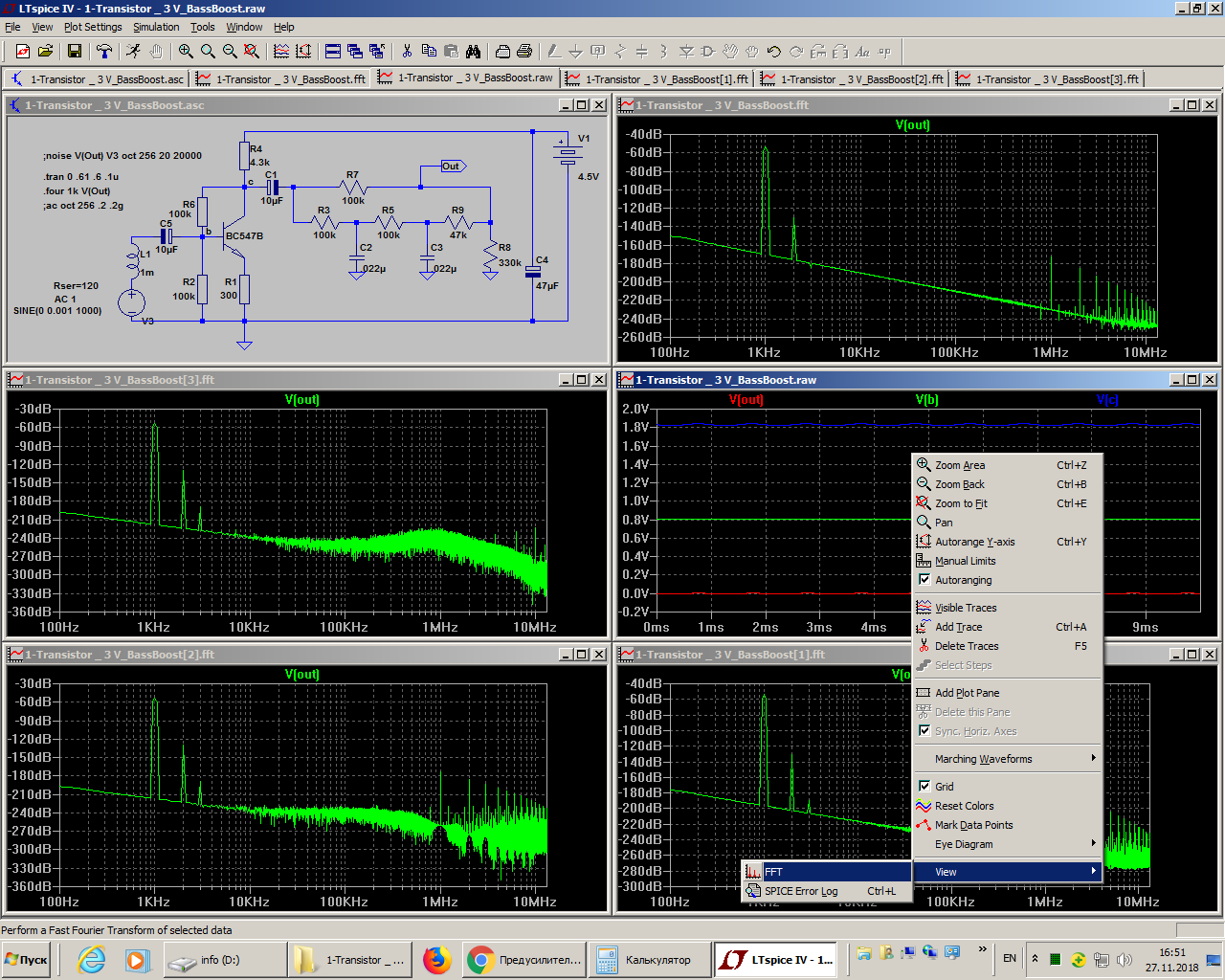Open the Control Panel hammer icon
This screenshot has height=980, width=1225.
[103, 52]
